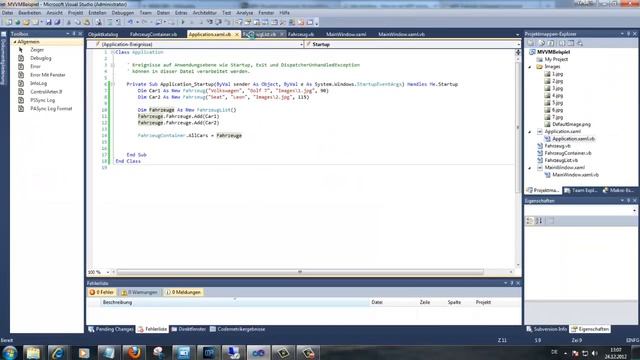640x360 pixels.
Task: Open the Codemetrikergebnisse bottom tab
Action: 237,329
